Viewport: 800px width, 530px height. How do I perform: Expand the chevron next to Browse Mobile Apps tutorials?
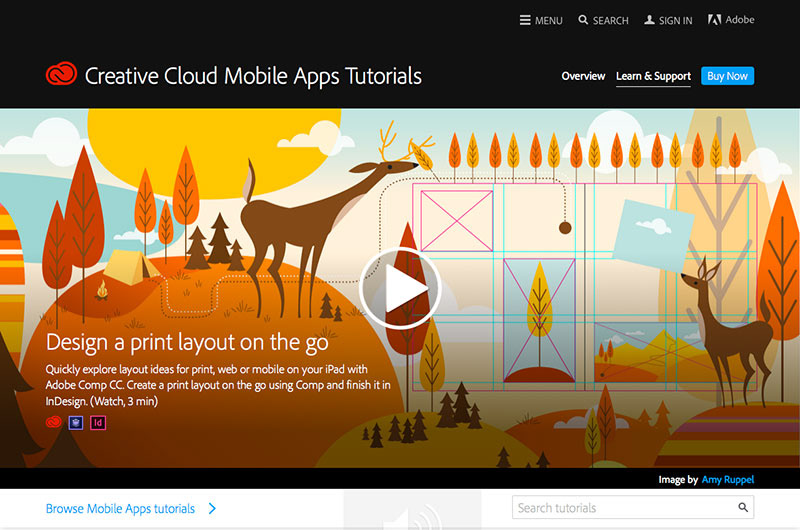[212, 509]
